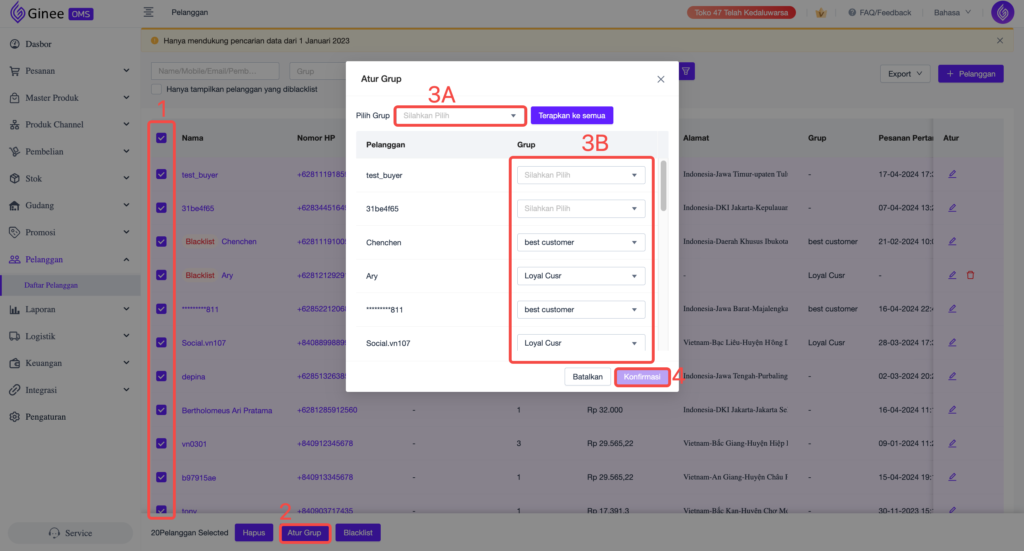Image resolution: width=1024 pixels, height=551 pixels.
Task: Open the Bahasa language dropdown
Action: 952,12
